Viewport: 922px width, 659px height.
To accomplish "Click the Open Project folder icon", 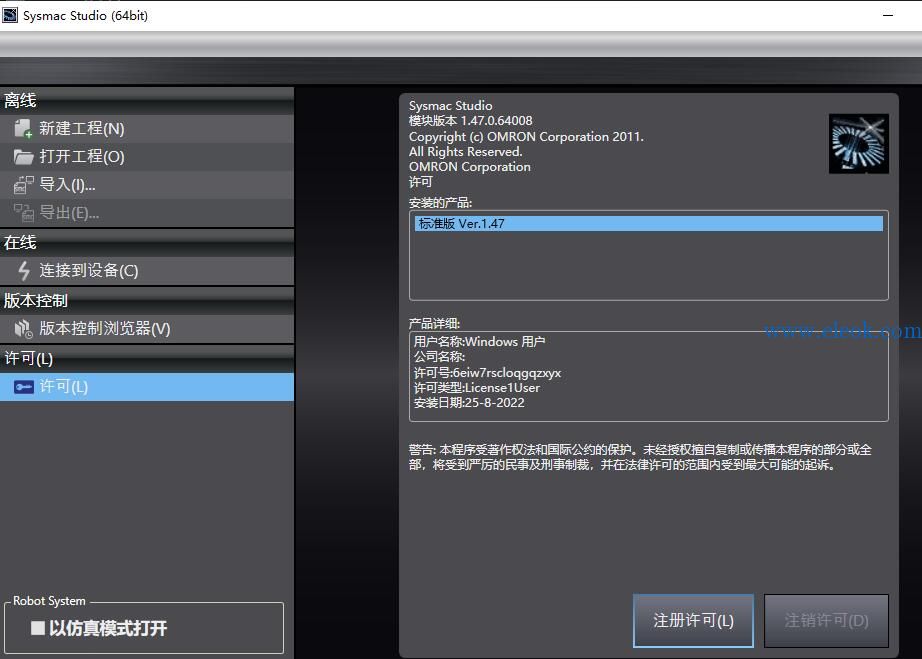I will point(23,157).
